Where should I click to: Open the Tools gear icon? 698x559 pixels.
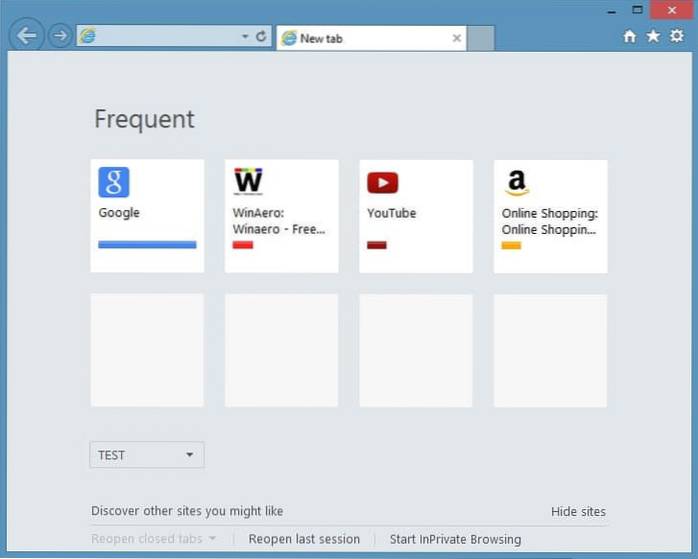pyautogui.click(x=677, y=37)
